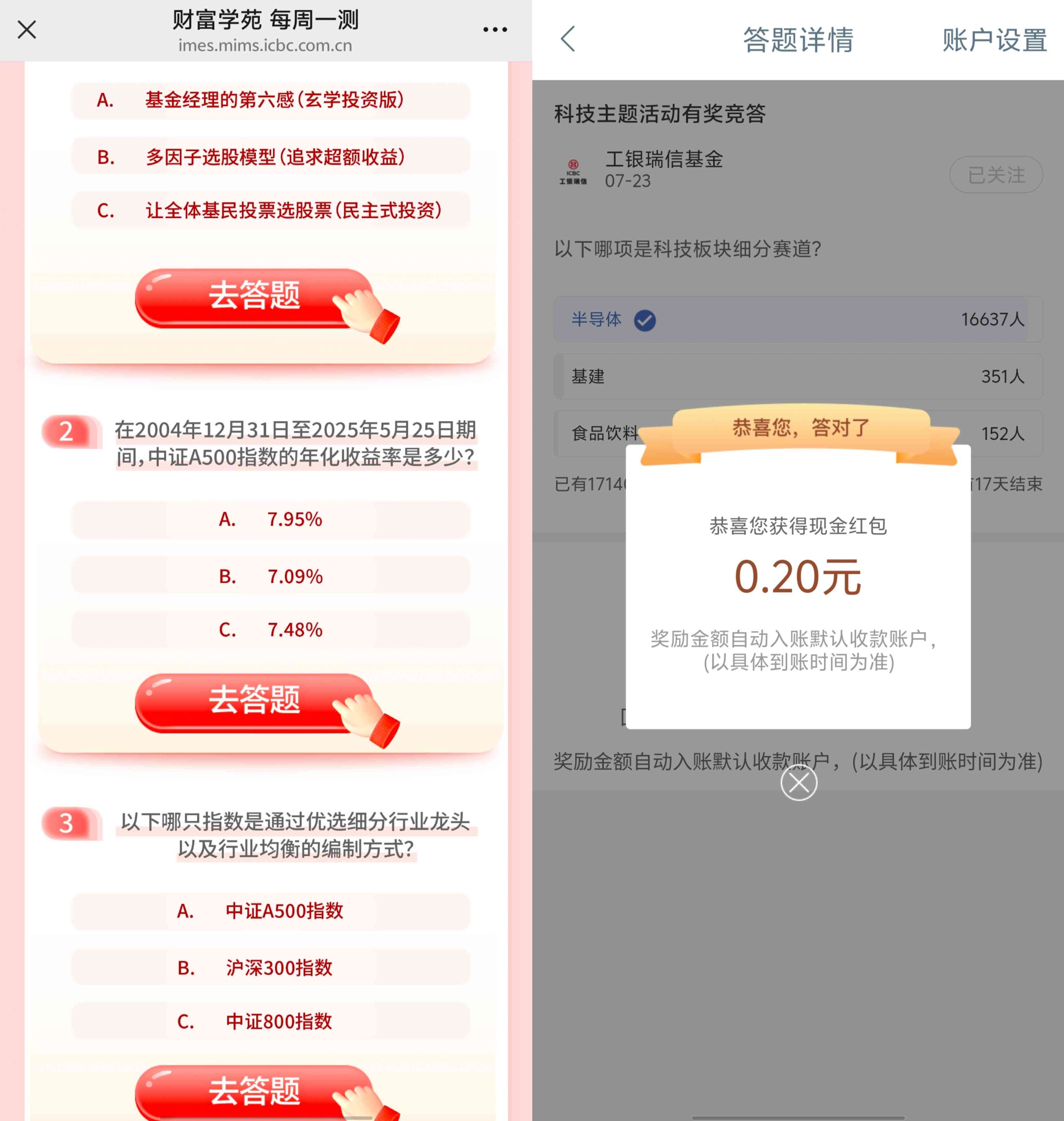Viewport: 1064px width, 1121px height.
Task: Select answer B. 7.09%
Action: (271, 575)
